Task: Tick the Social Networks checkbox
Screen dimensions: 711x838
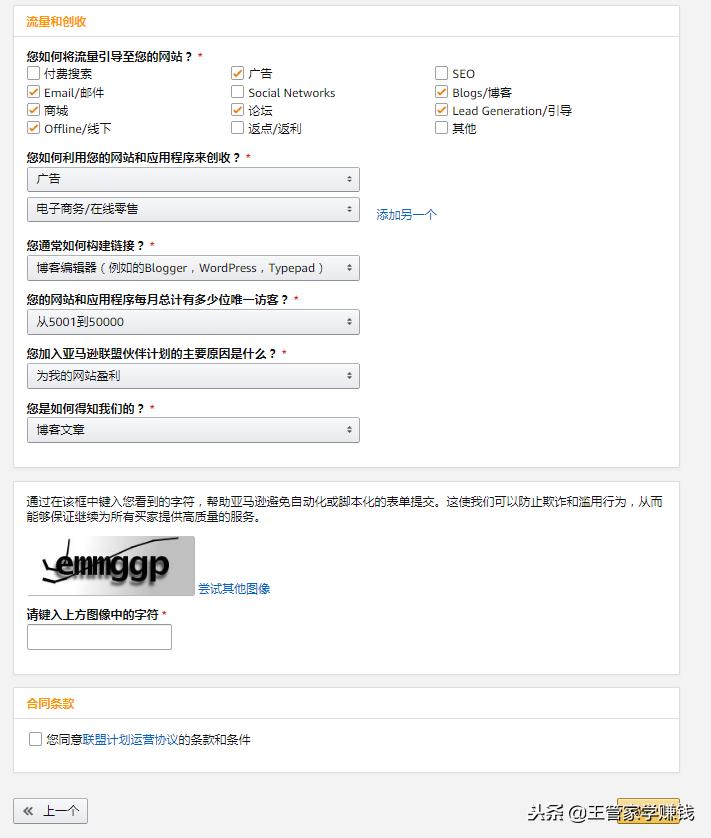Action: [237, 92]
